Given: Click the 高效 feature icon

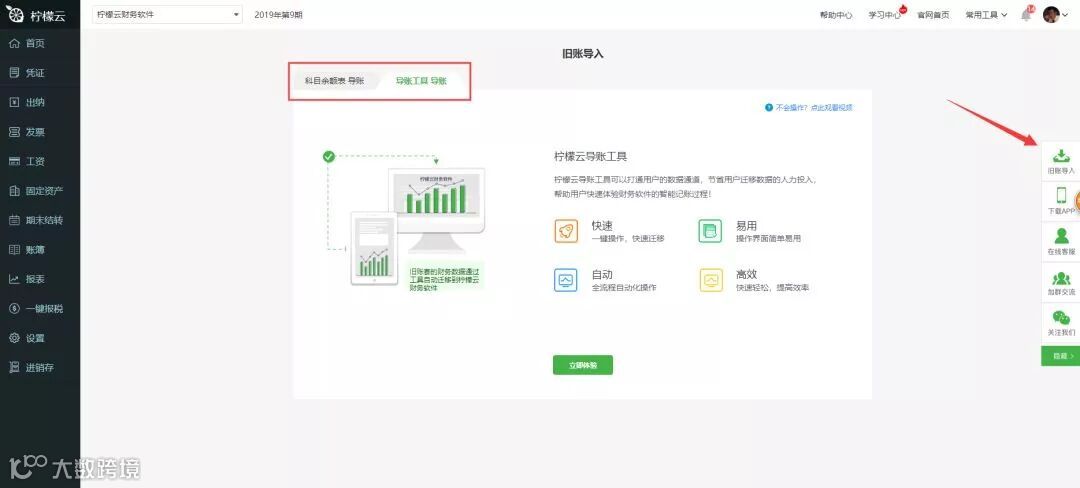Looking at the screenshot, I should [710, 280].
